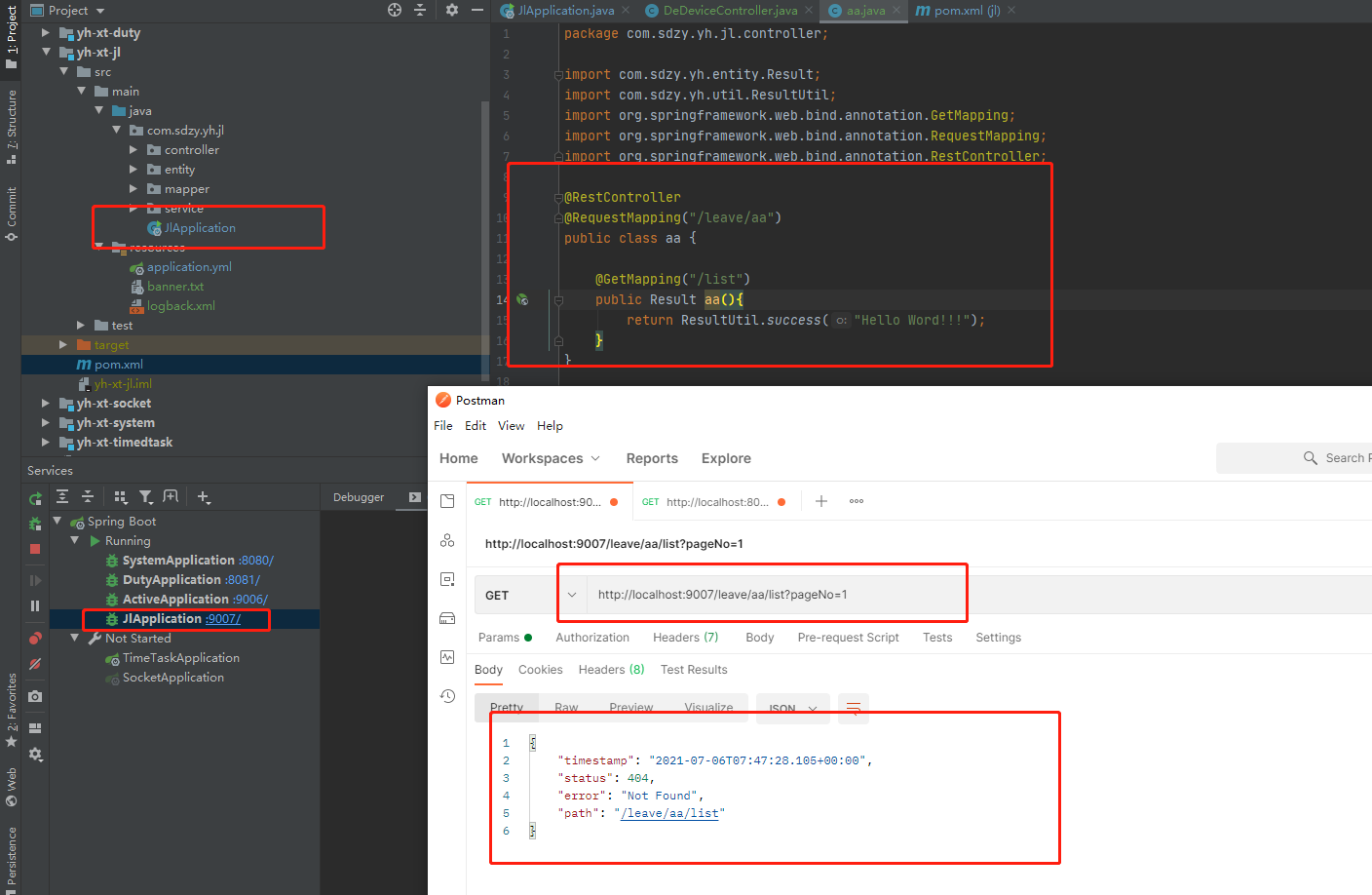
Task: Pause the program in Services sidebar
Action: click(35, 605)
